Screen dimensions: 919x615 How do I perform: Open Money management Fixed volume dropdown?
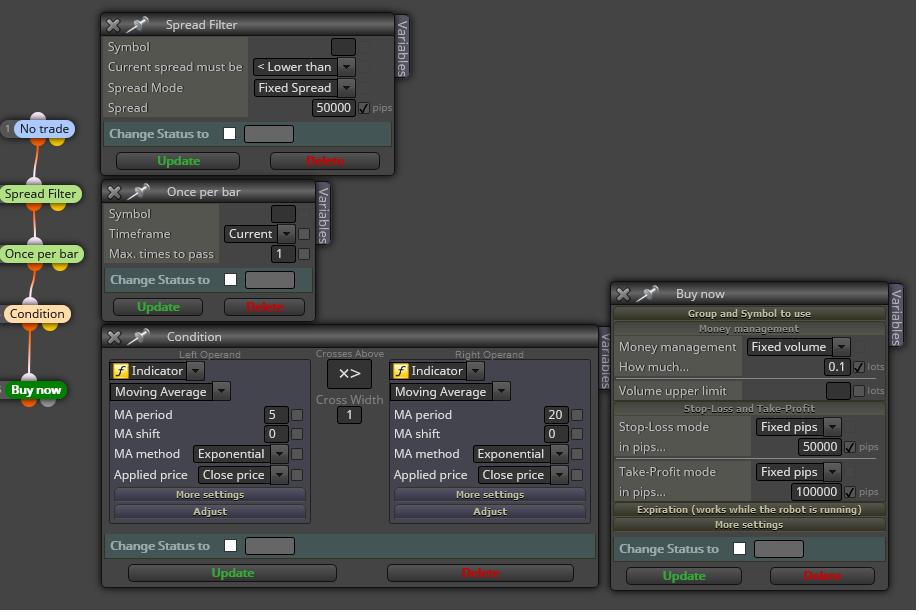click(x=798, y=348)
